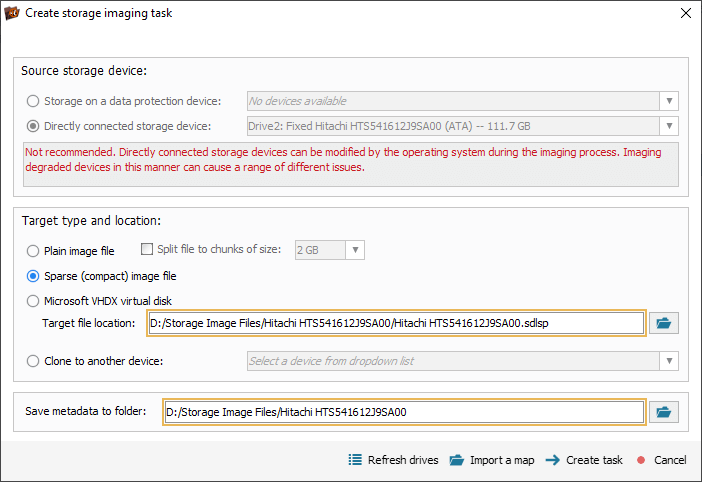Click folder icon beside Target file location
The image size is (702, 482).
coord(663,323)
